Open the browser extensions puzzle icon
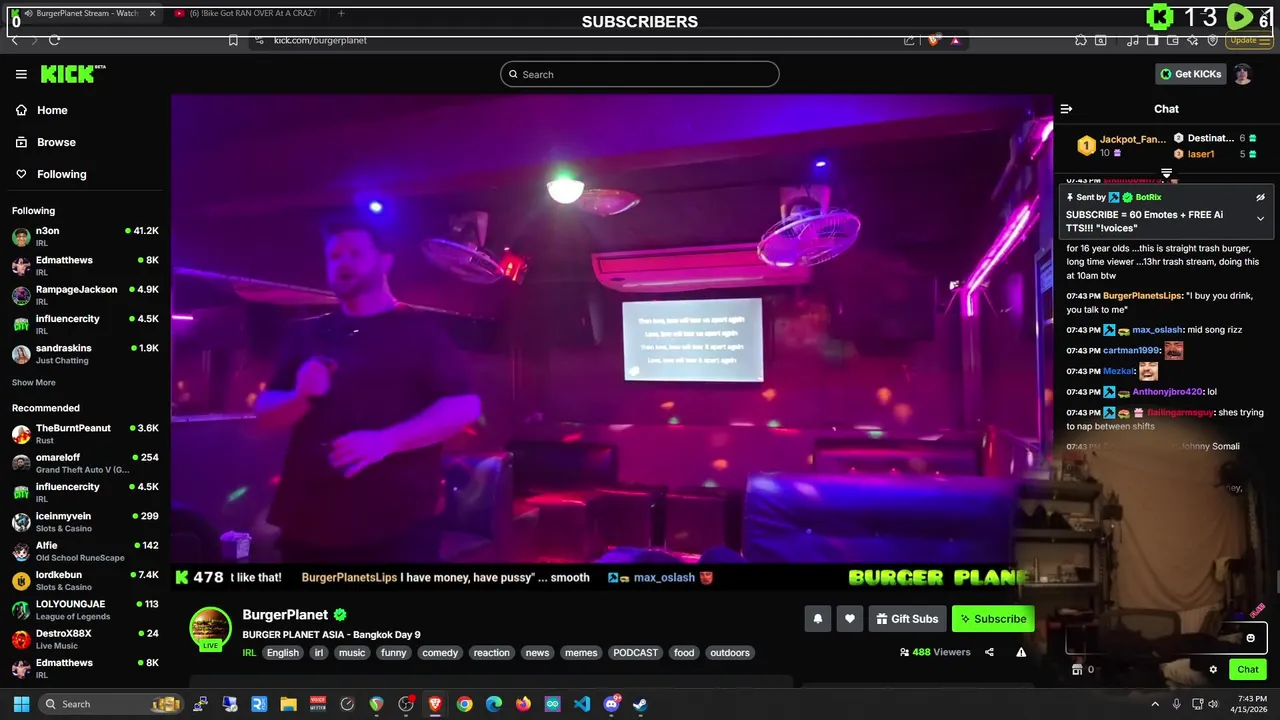This screenshot has width=1280, height=720. (1081, 40)
